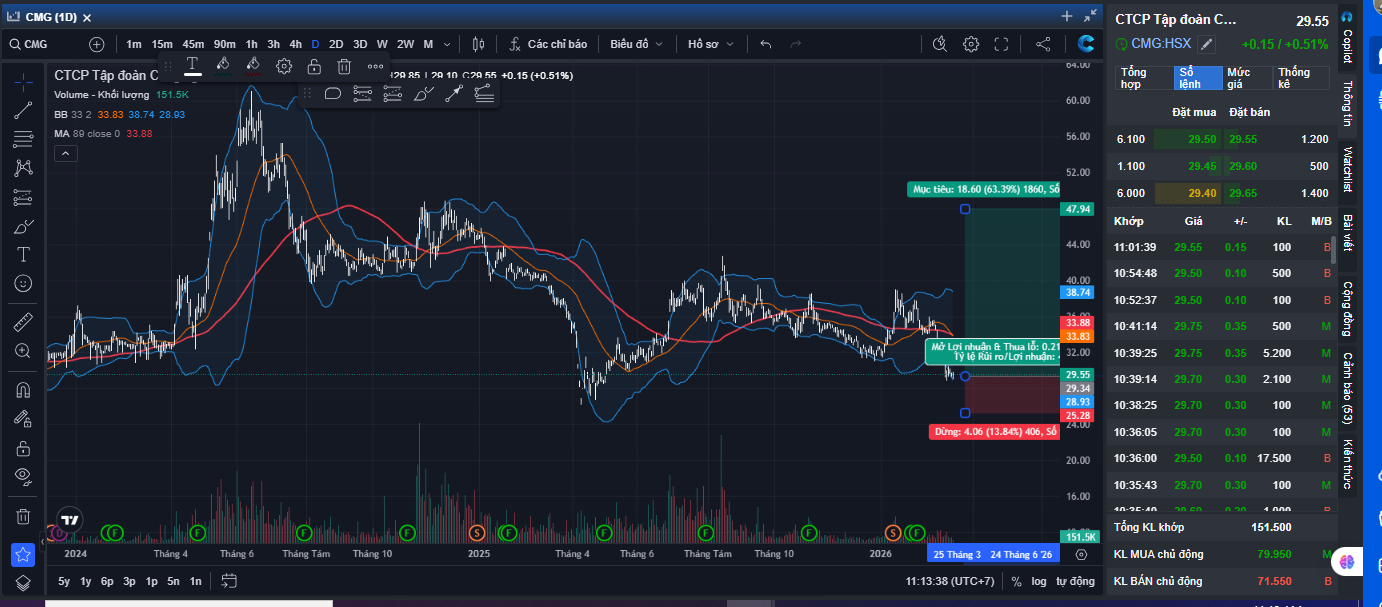
Task: Toggle the lock on selected drawing
Action: coord(314,66)
